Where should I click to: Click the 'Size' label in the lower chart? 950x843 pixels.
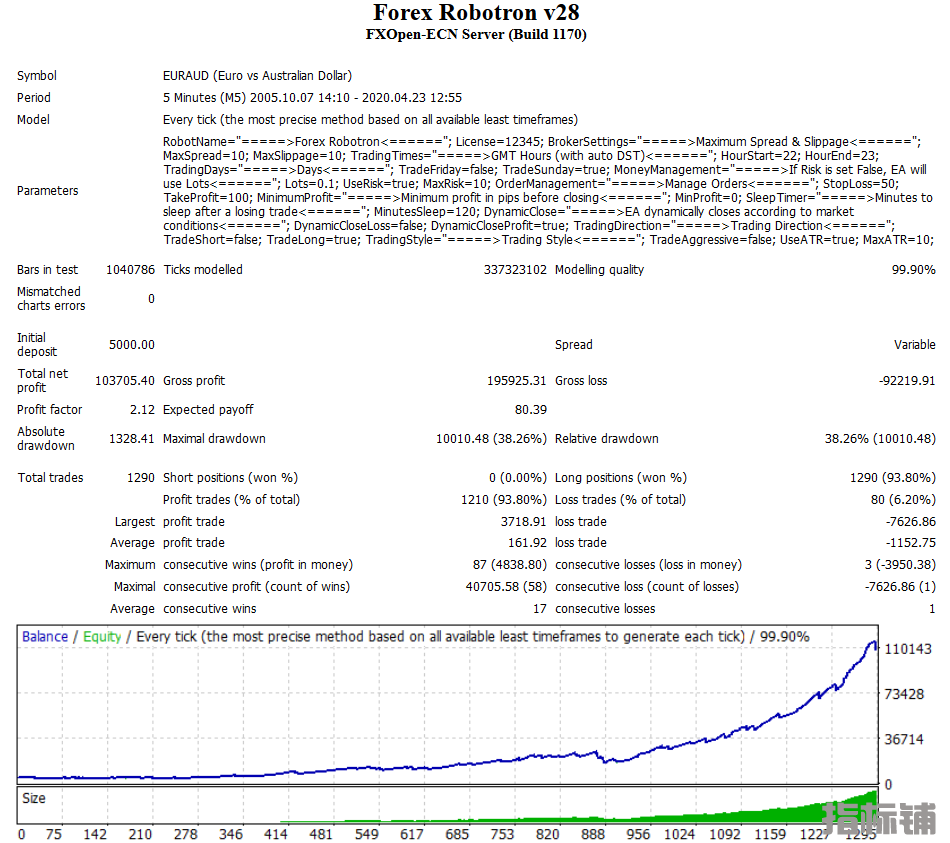pos(34,799)
